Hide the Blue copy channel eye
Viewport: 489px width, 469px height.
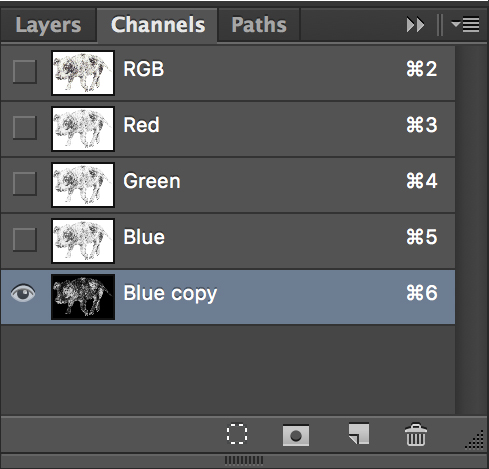coord(23,293)
